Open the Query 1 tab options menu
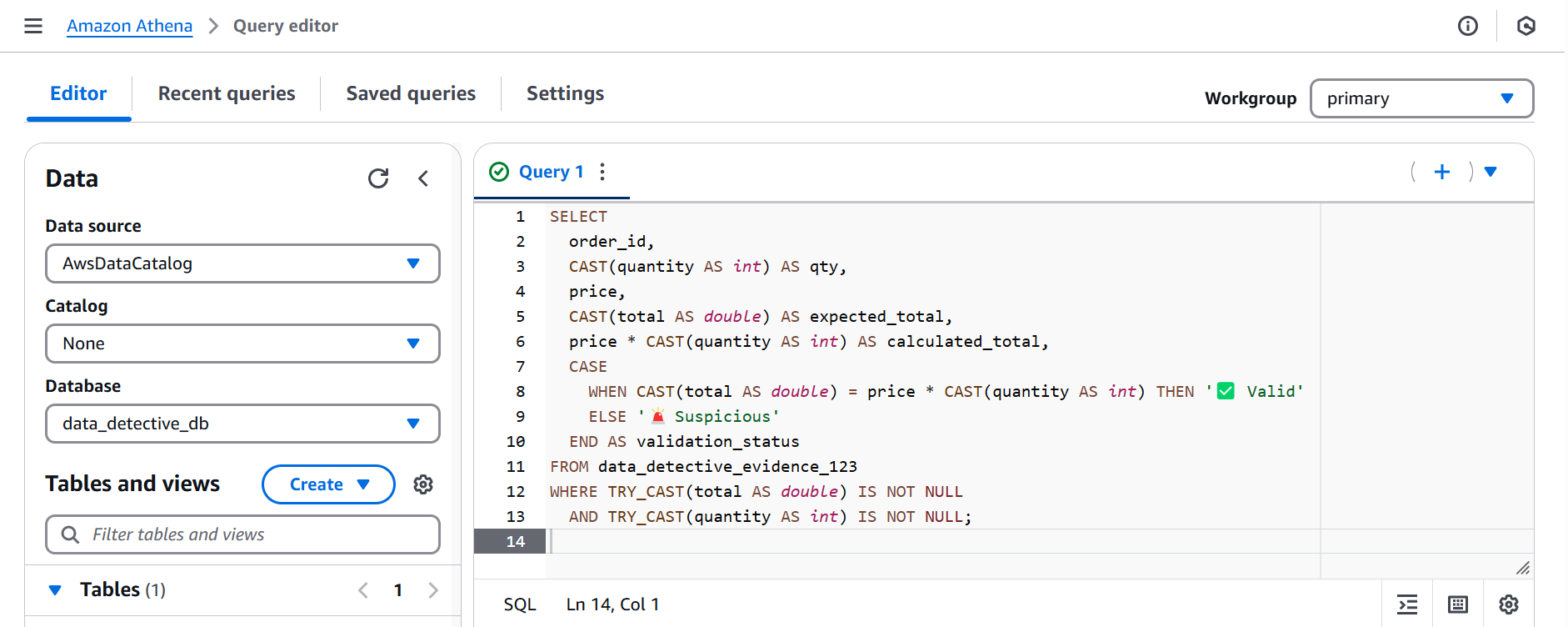The width and height of the screenshot is (1568, 627). click(x=602, y=172)
